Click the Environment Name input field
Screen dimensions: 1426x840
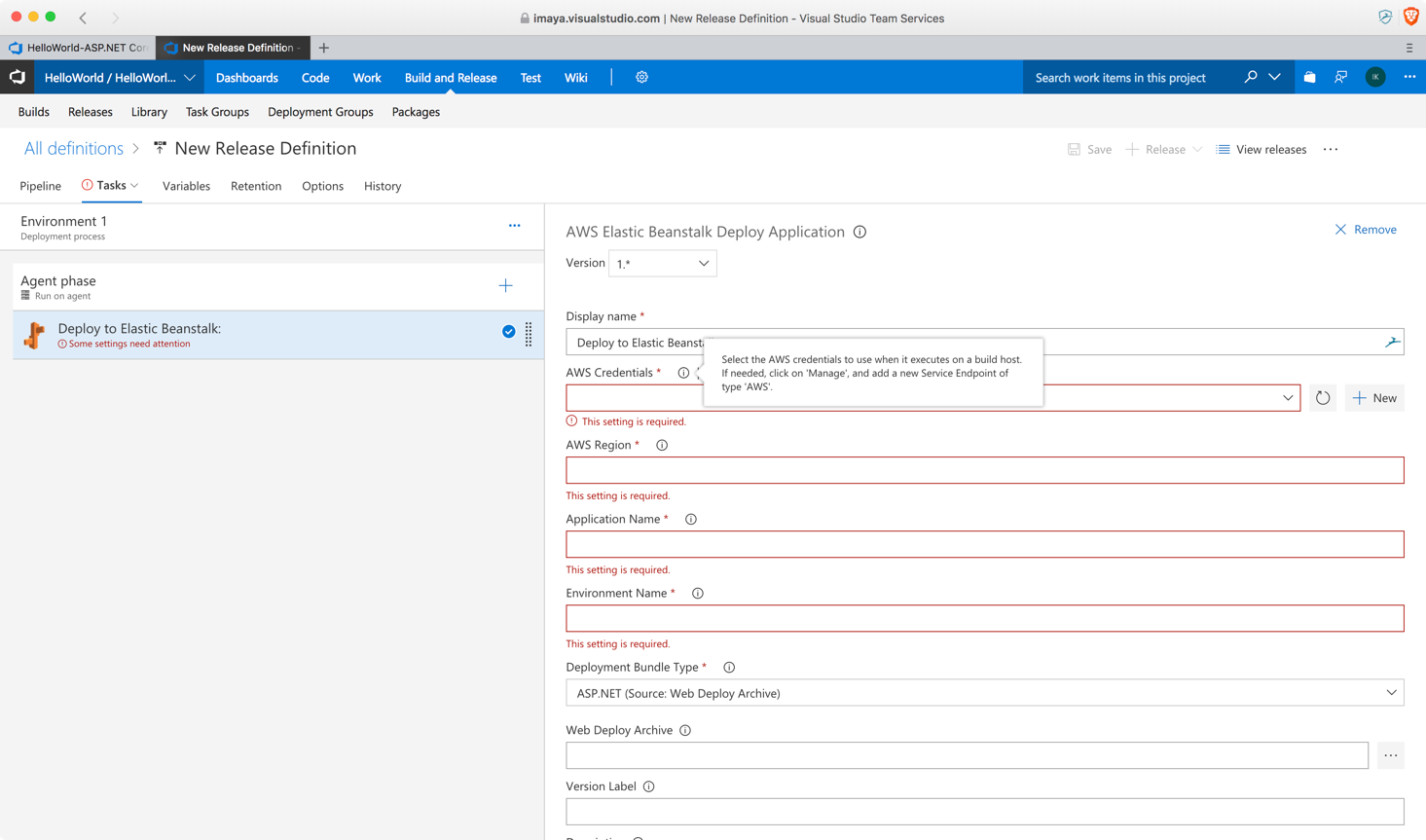pyautogui.click(x=984, y=618)
